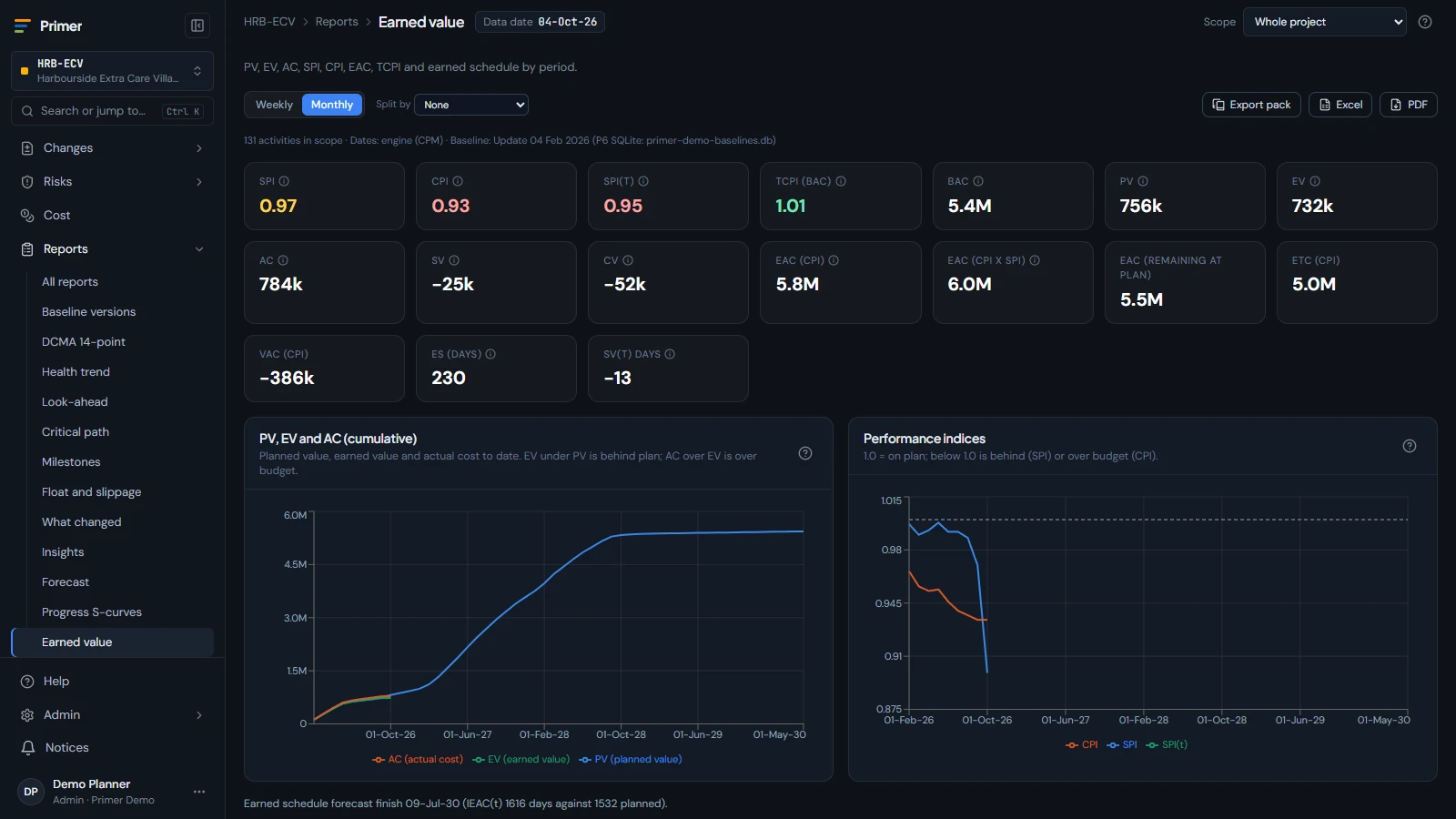Click info icon next to CPI card

(x=458, y=181)
